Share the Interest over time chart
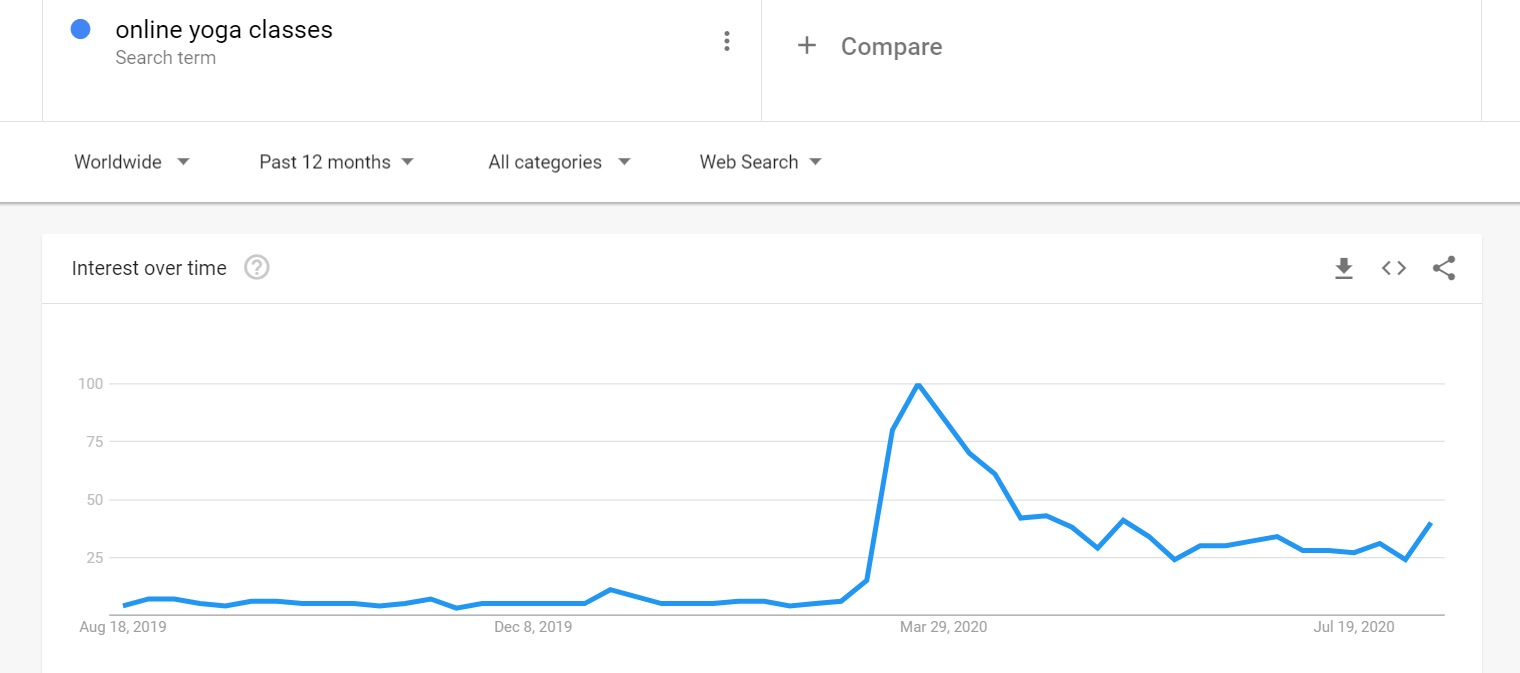Screen dimensions: 1520x673 point(1444,268)
